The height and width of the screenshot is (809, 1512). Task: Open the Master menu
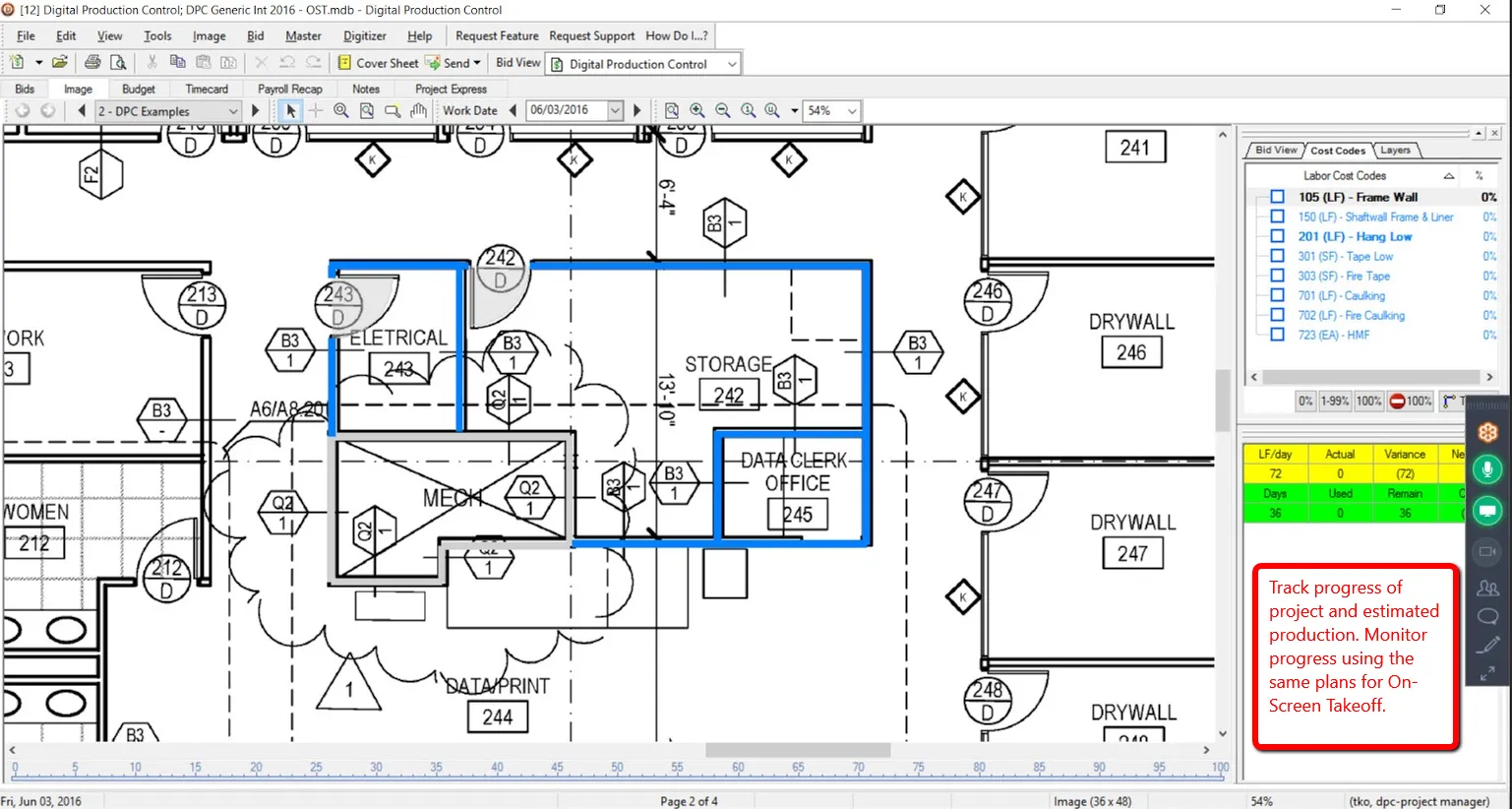coord(303,35)
